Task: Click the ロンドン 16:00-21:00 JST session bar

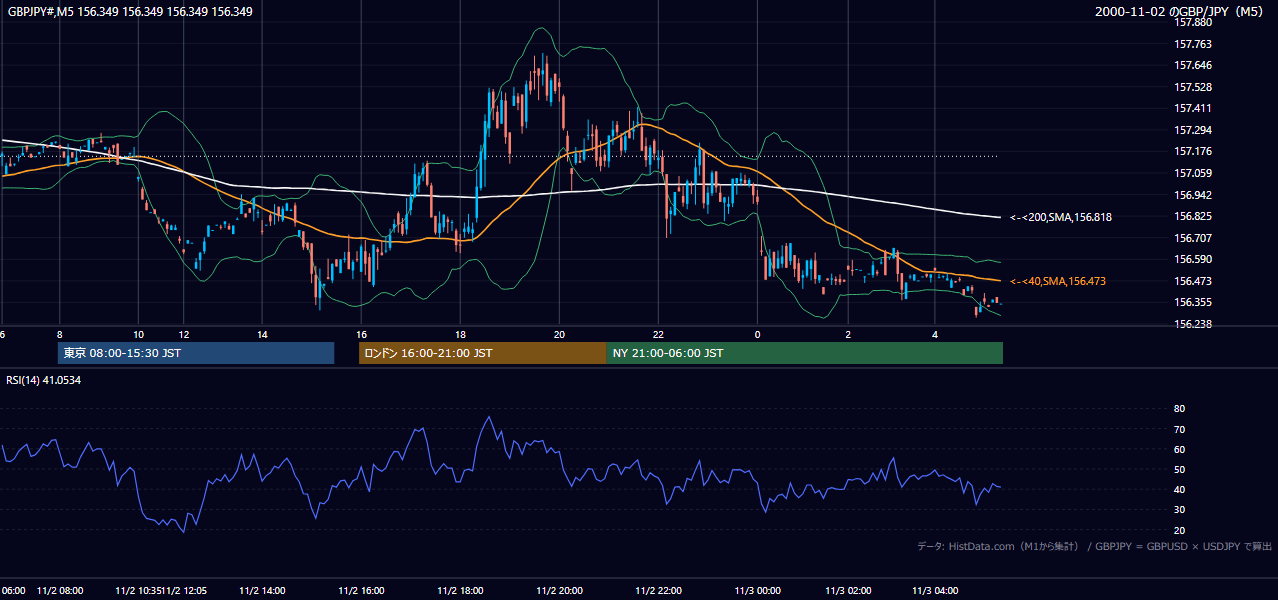Action: (x=482, y=353)
